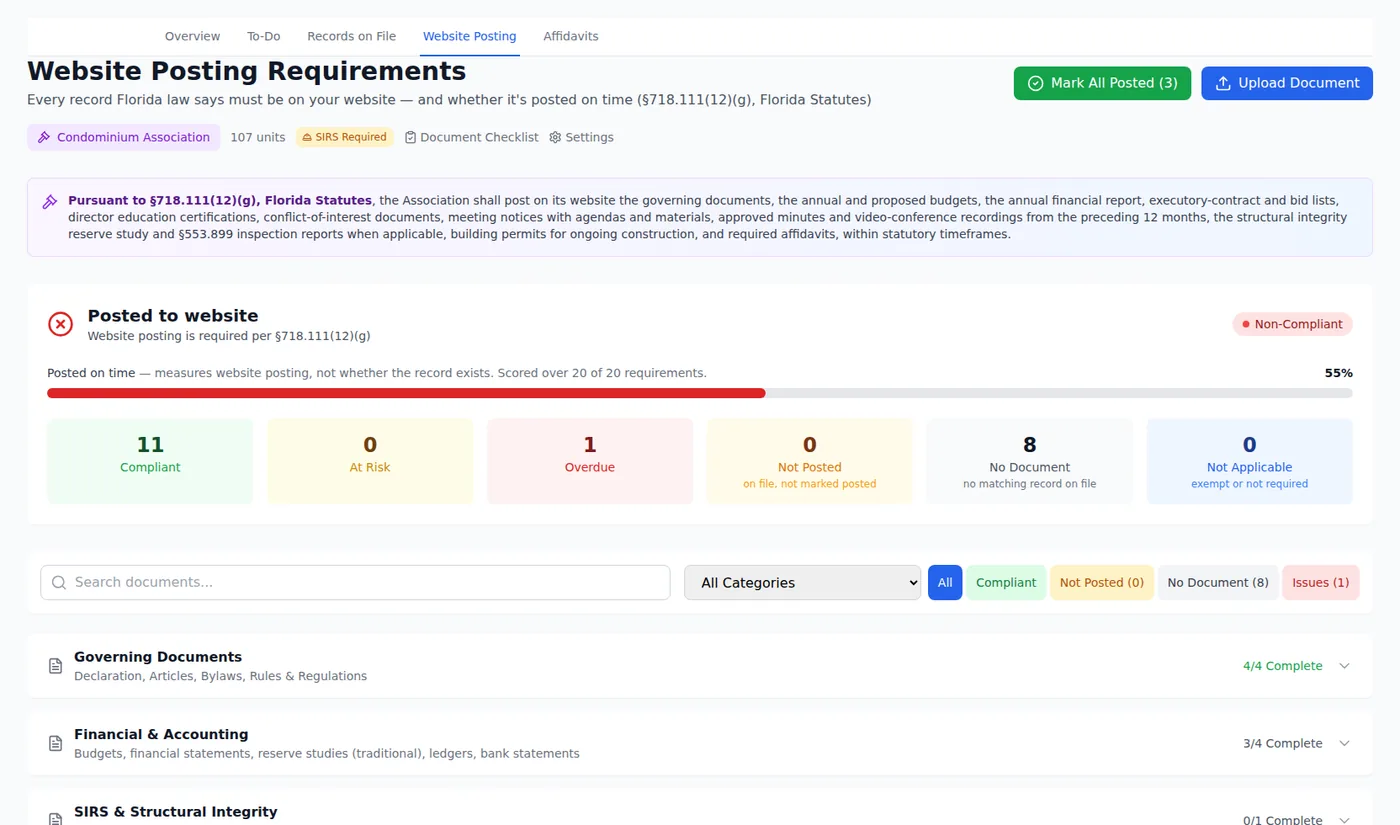Click the Upload Document button

click(1287, 83)
